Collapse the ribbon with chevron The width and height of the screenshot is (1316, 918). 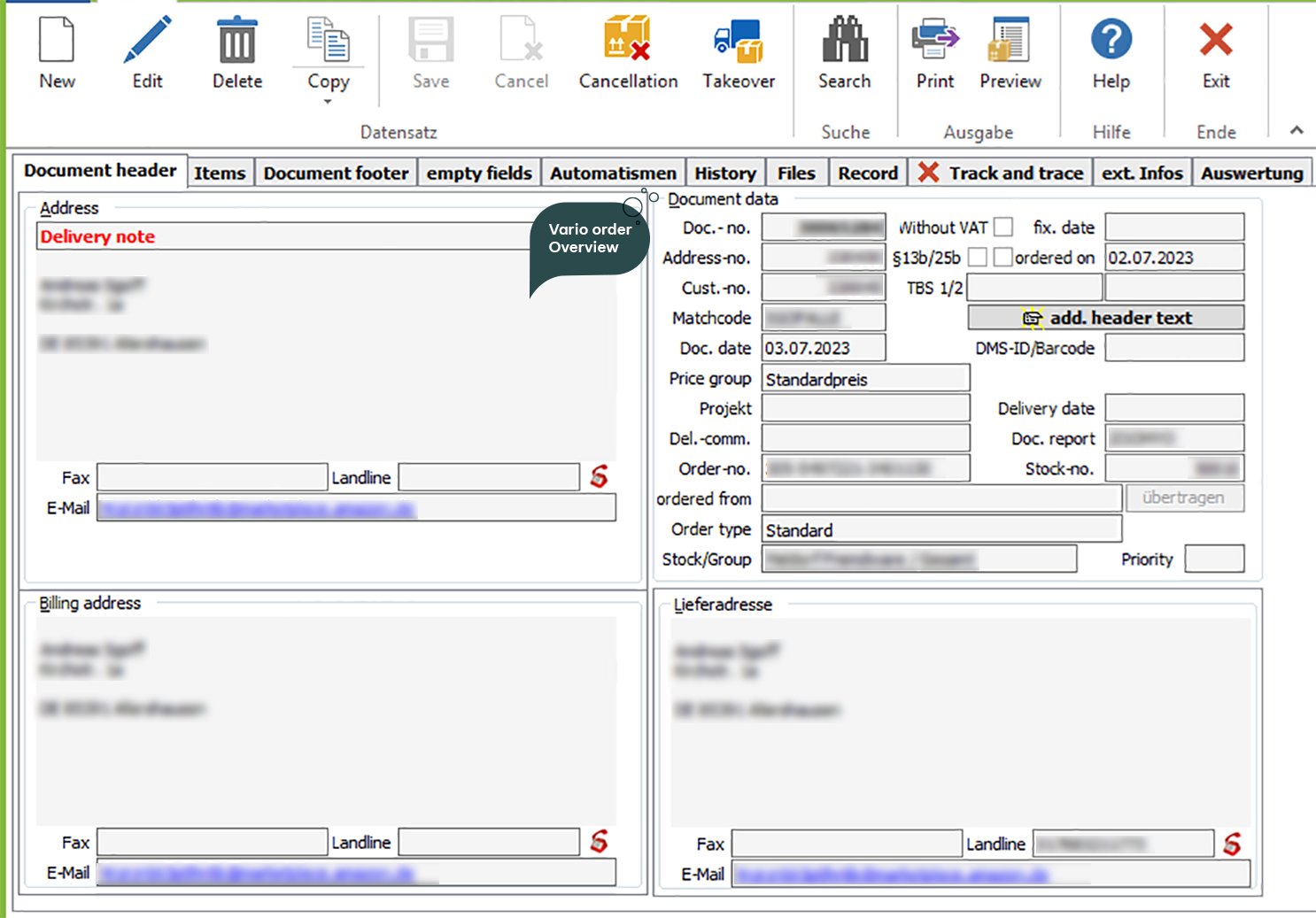1297,130
